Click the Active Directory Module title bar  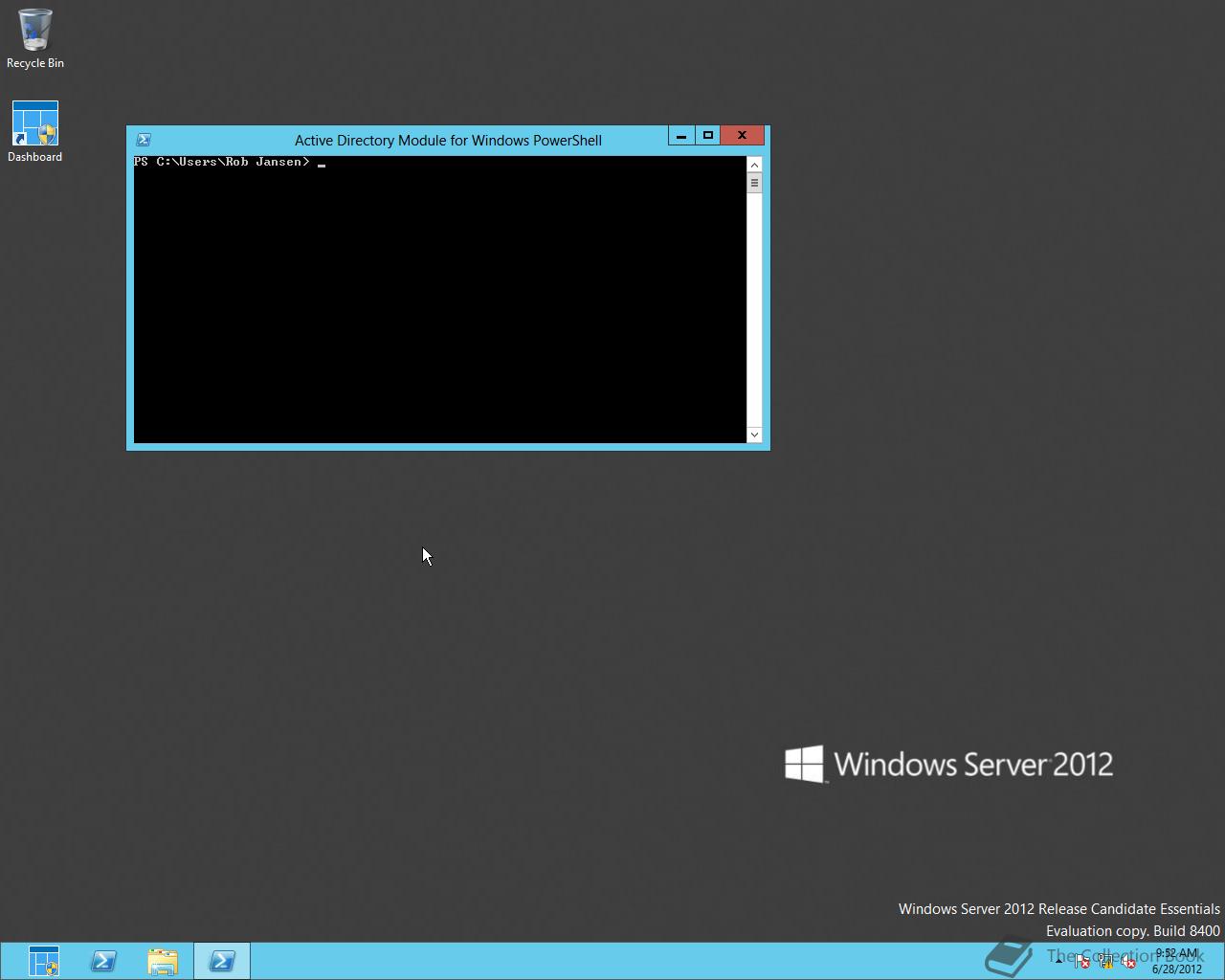pos(448,140)
